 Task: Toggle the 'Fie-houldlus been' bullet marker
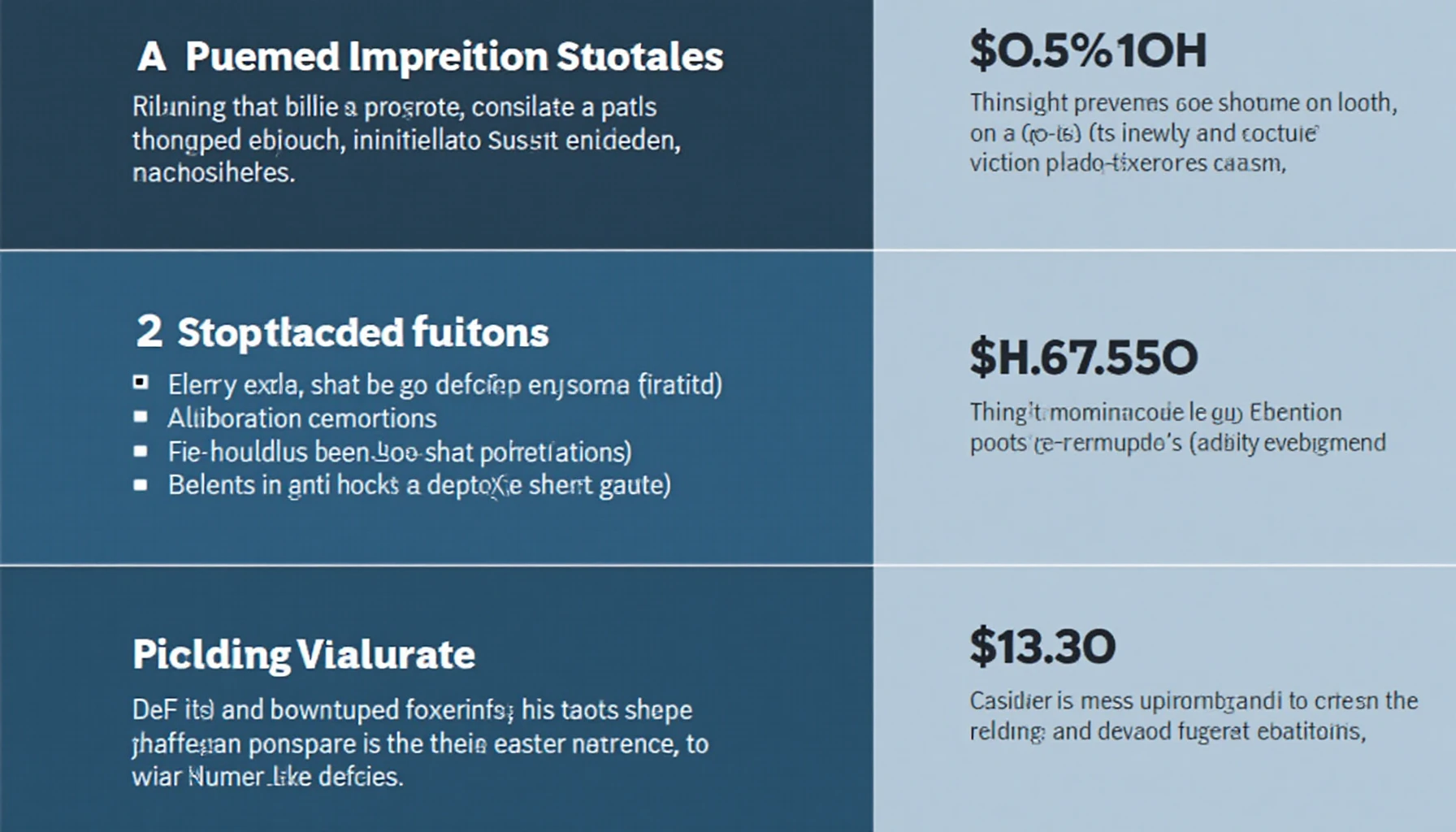141,451
